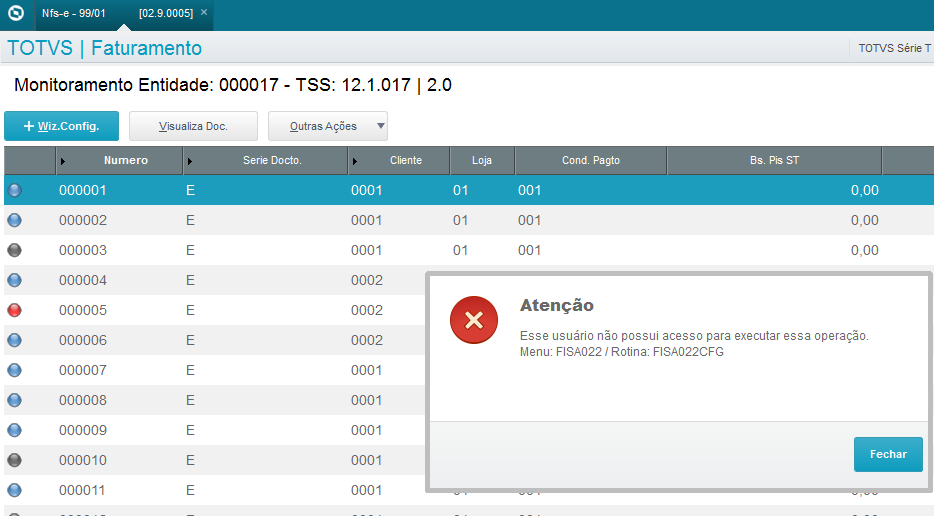Image resolution: width=934 pixels, height=516 pixels.
Task: Select document number 000005
Action: point(83,310)
